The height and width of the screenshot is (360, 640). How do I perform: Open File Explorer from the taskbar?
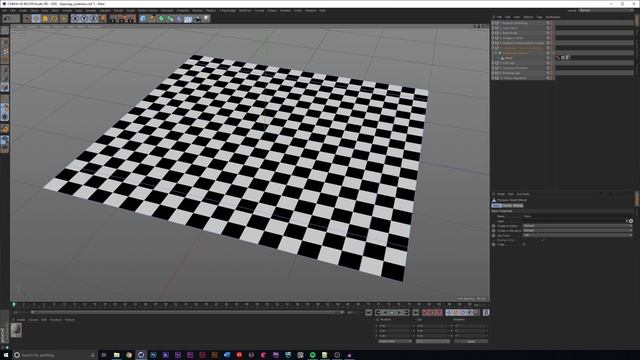click(x=116, y=355)
